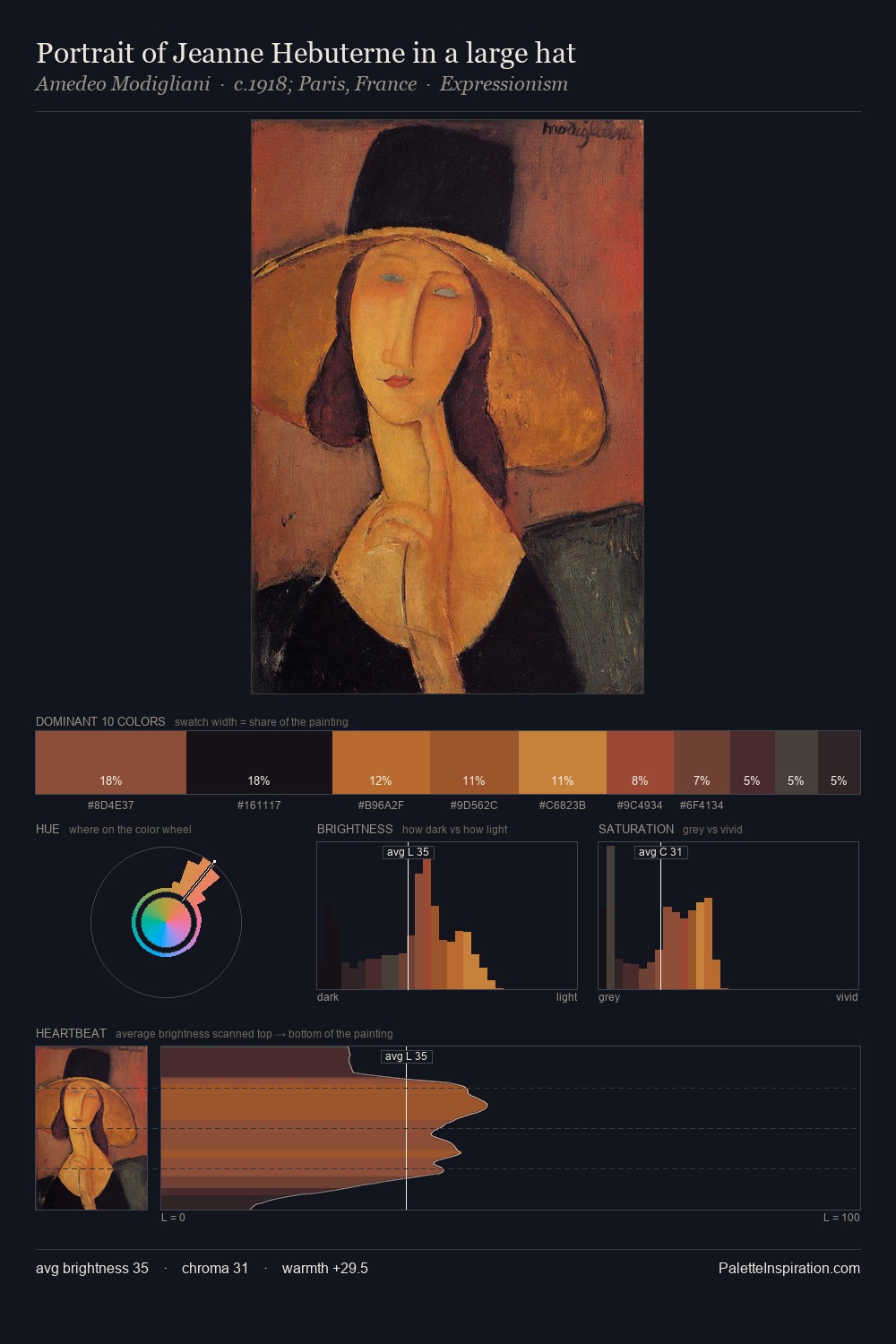Screen dimensions: 896x1344
Task: Select the golden 11% swatch above #C6823B
Action: coord(563,762)
